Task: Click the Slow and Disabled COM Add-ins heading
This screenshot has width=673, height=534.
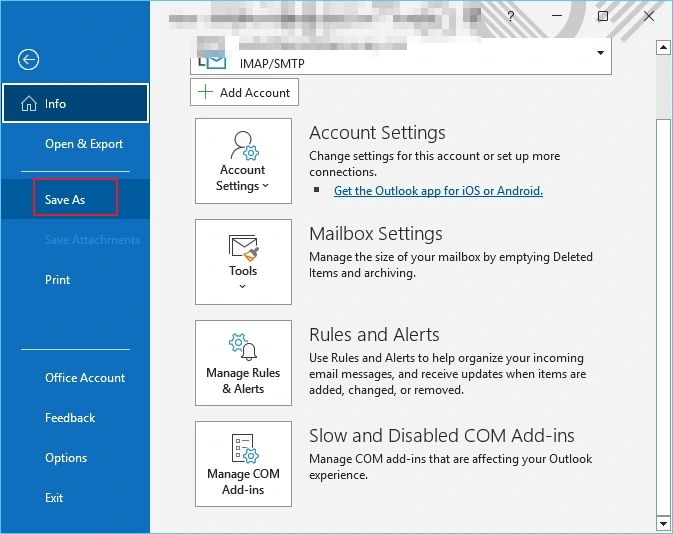Action: click(x=442, y=436)
